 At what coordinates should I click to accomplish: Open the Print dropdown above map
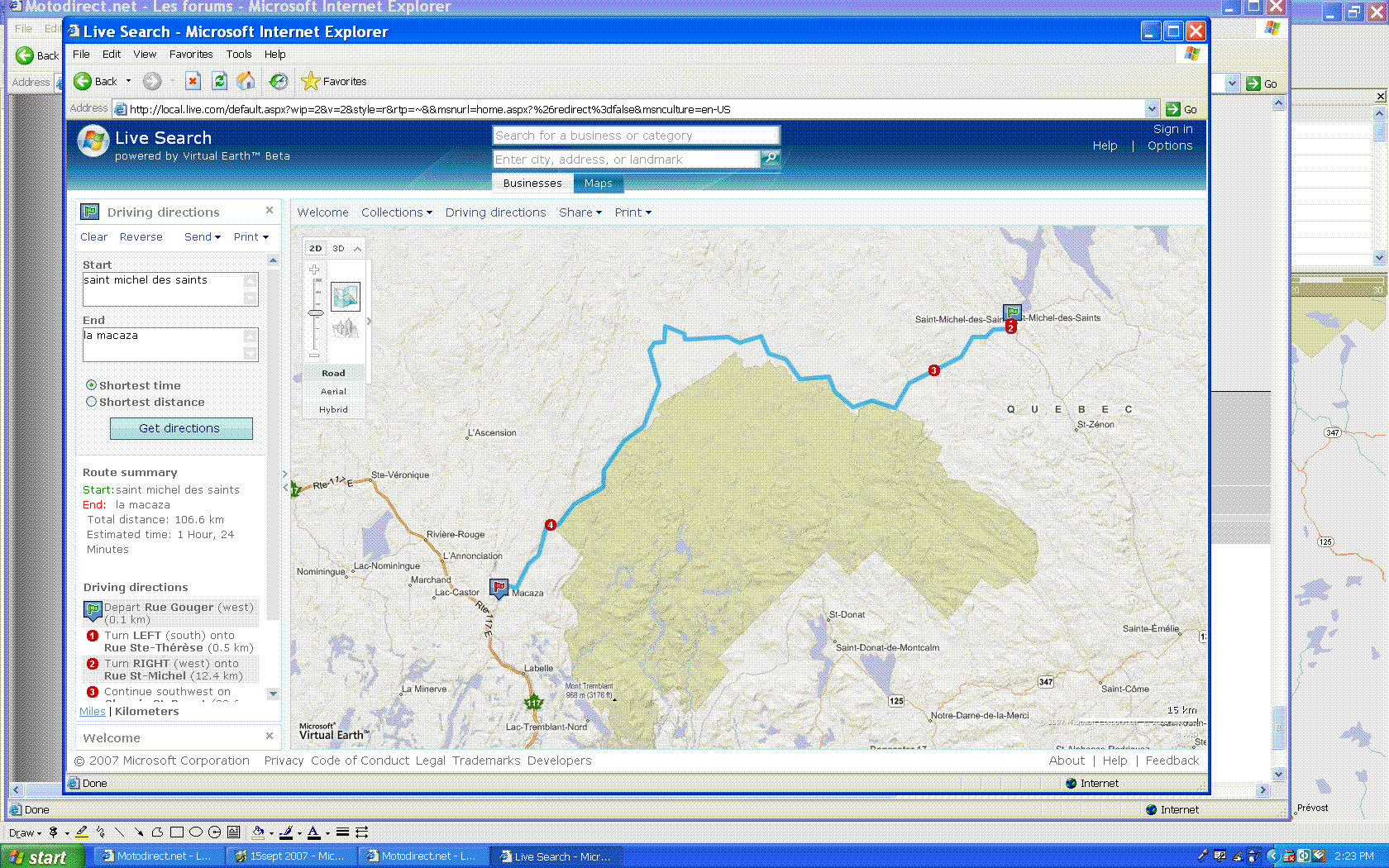click(x=633, y=212)
